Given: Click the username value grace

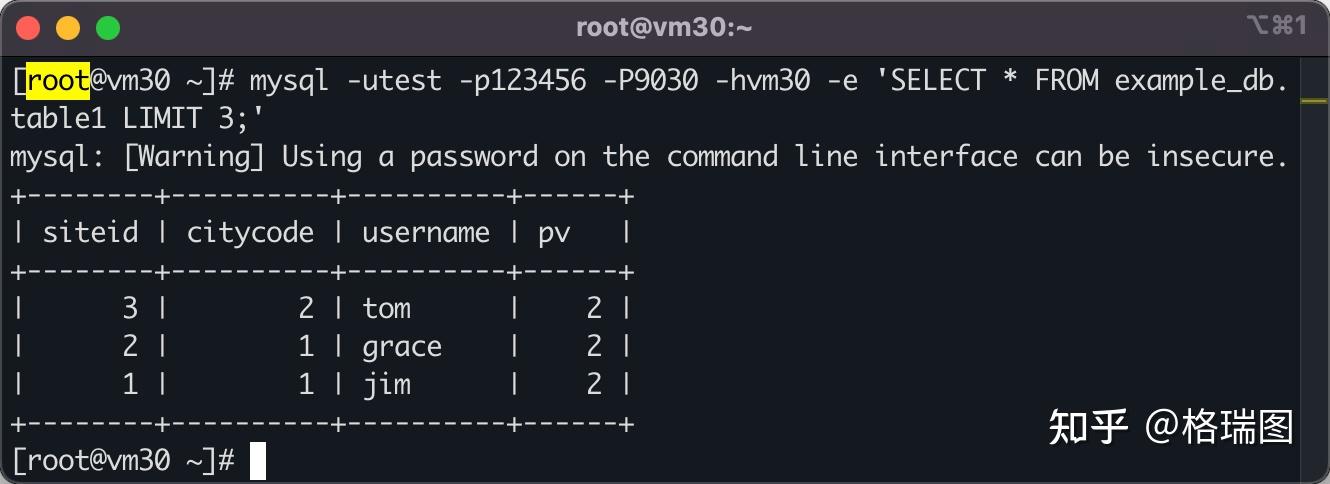Looking at the screenshot, I should 402,347.
